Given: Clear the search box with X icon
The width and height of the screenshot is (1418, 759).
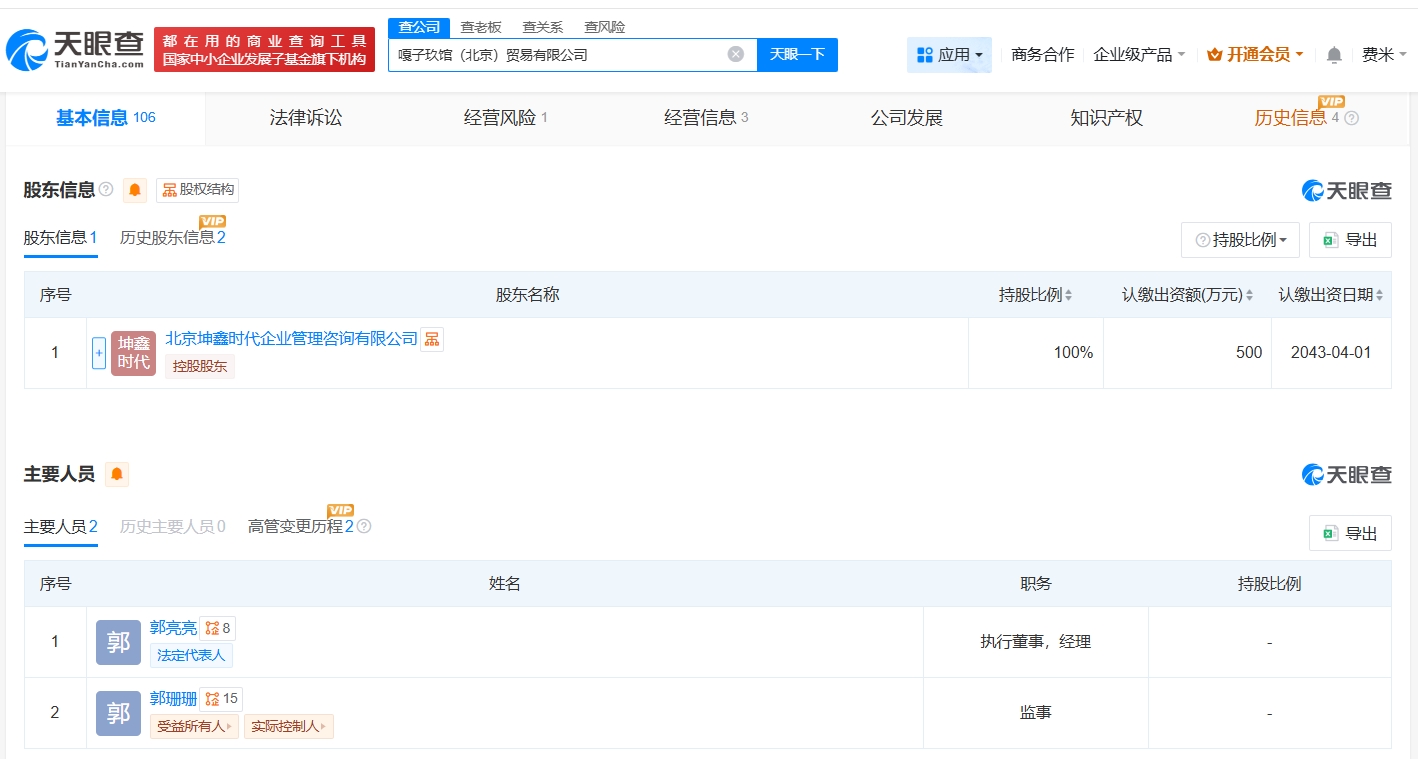Looking at the screenshot, I should point(736,54).
